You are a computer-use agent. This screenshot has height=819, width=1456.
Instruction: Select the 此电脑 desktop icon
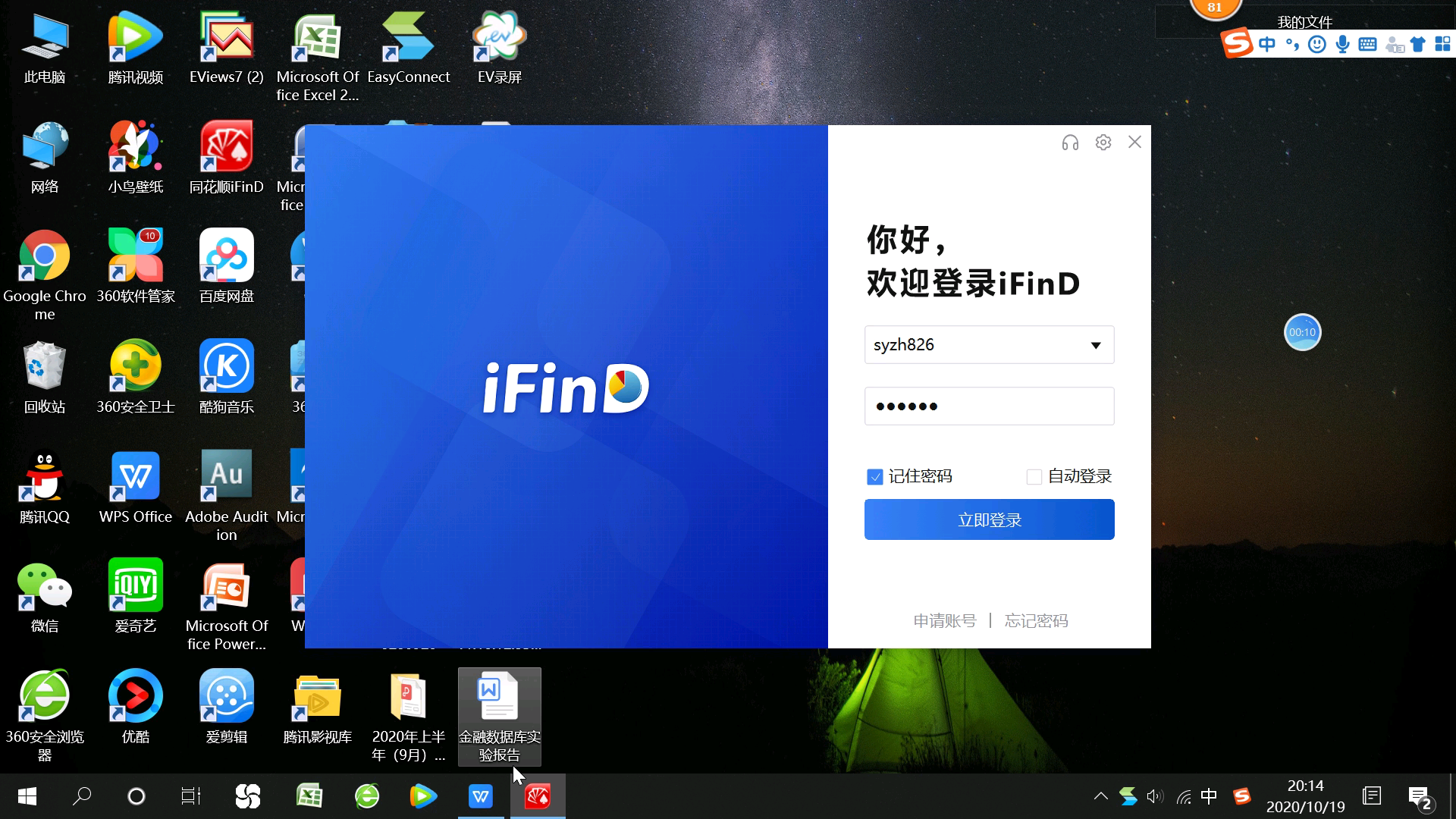(45, 47)
